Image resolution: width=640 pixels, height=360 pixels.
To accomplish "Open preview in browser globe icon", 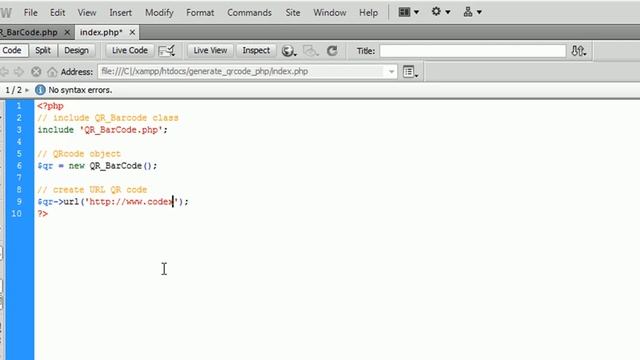I will tap(289, 51).
